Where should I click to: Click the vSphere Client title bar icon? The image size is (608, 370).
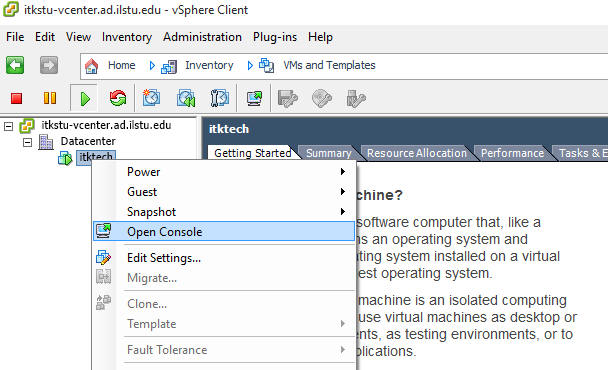coord(10,9)
